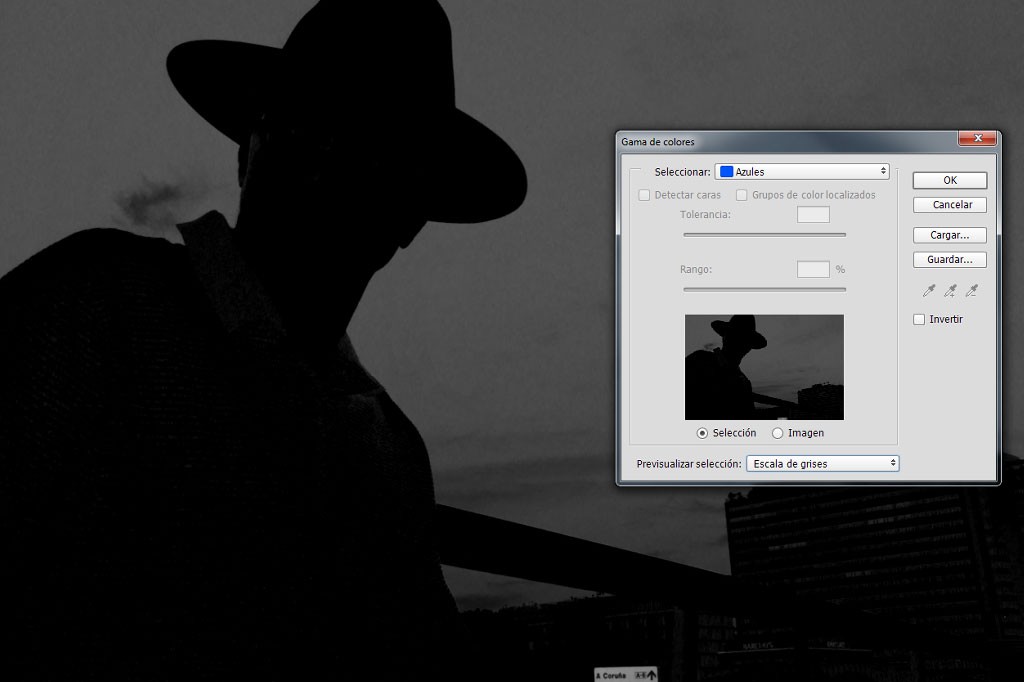Select the plain eyedropper tool
Screen dimensions: 1024x682
pyautogui.click(x=929, y=291)
